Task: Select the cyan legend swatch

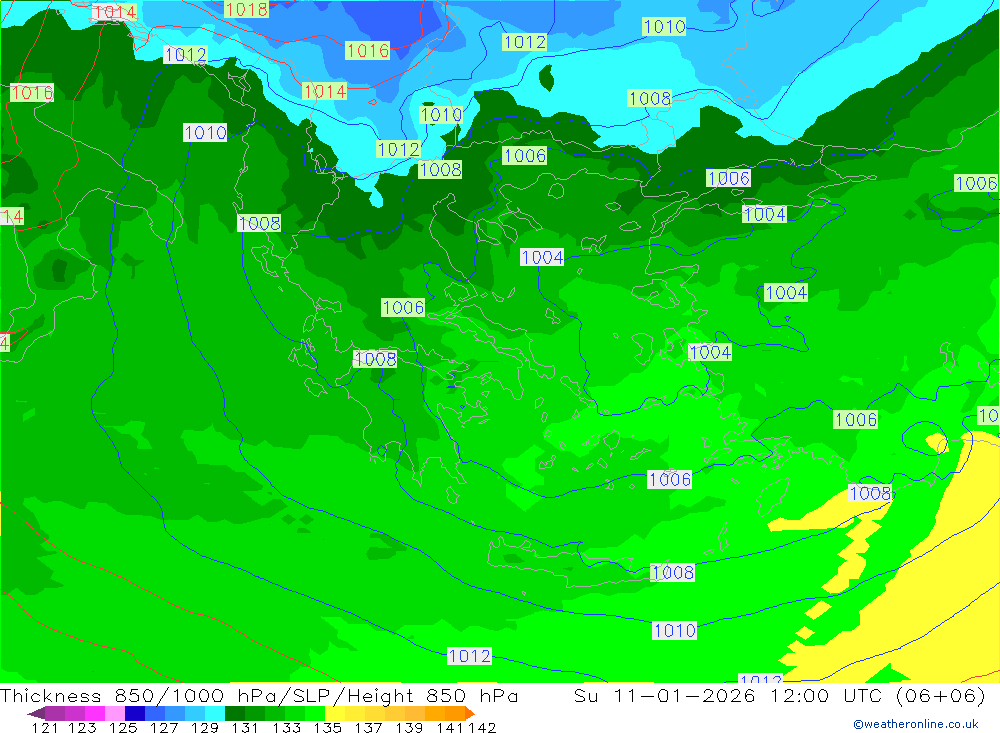Action: click(x=215, y=713)
